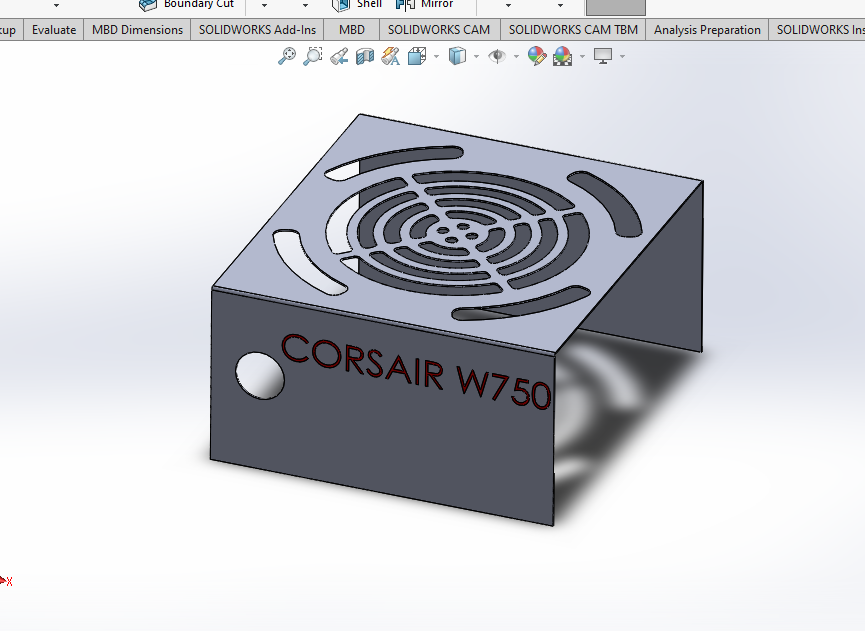
Task: Open the MBD Dimensions tab
Action: point(137,30)
